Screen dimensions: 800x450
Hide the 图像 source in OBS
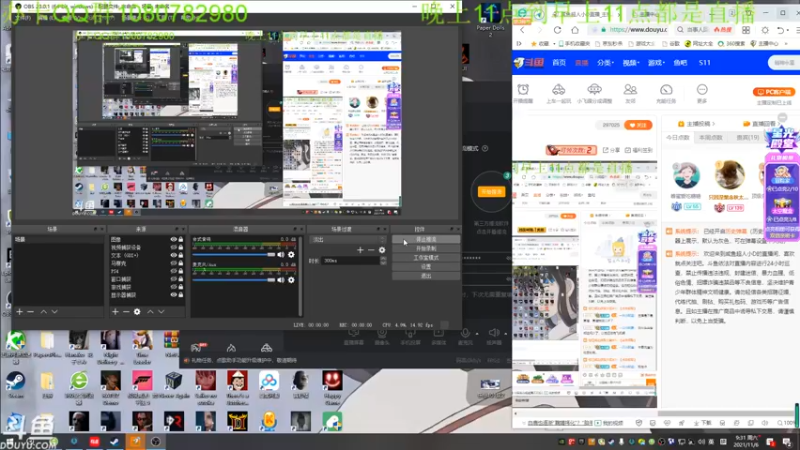point(173,239)
